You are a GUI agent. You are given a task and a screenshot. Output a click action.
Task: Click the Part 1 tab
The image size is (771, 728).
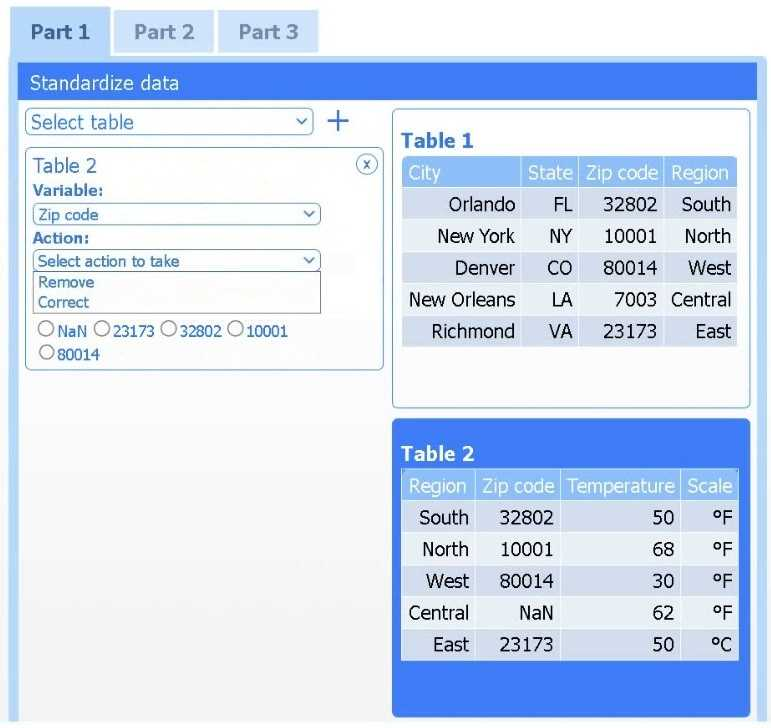[x=60, y=32]
